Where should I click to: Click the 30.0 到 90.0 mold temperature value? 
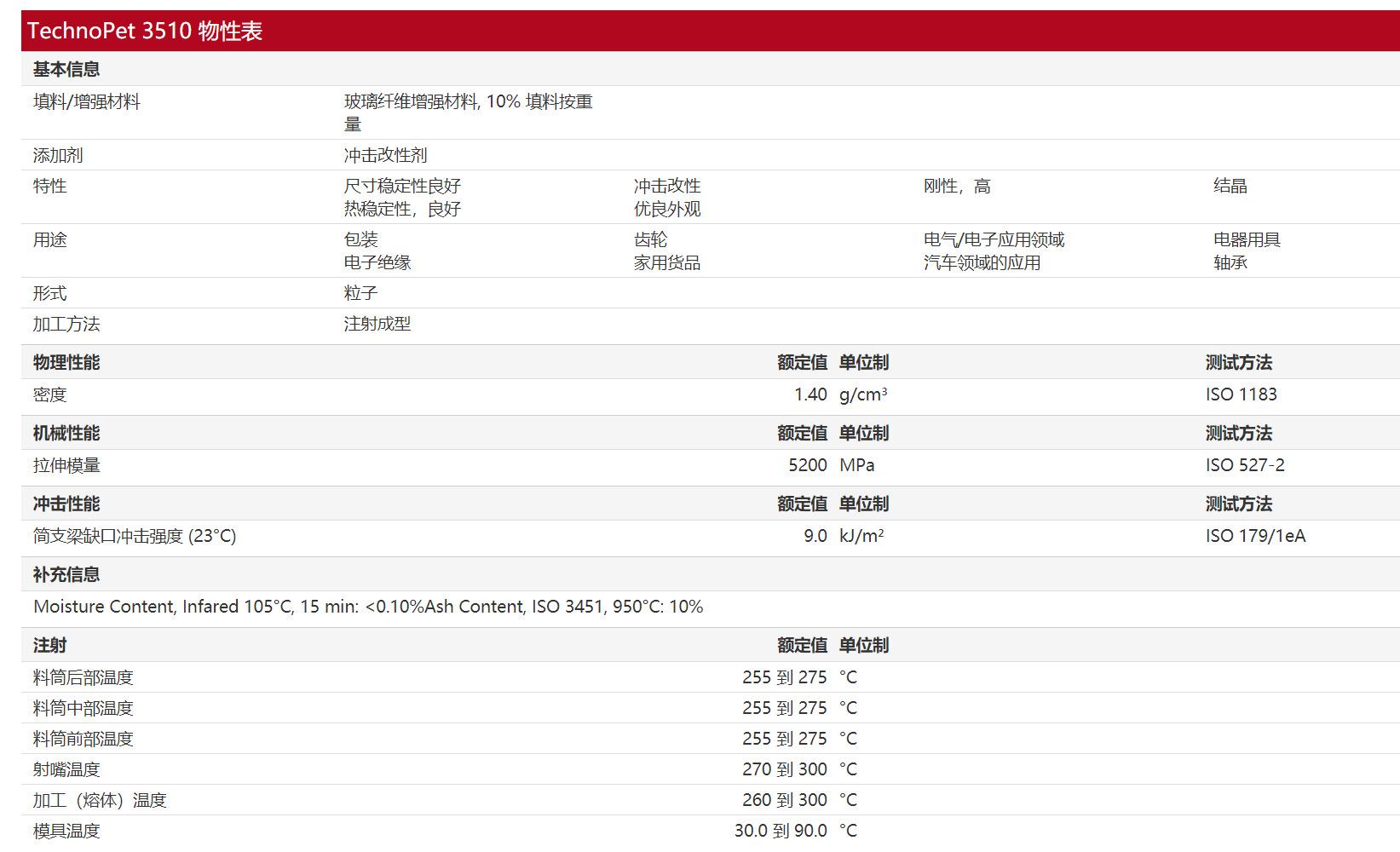pyautogui.click(x=781, y=831)
